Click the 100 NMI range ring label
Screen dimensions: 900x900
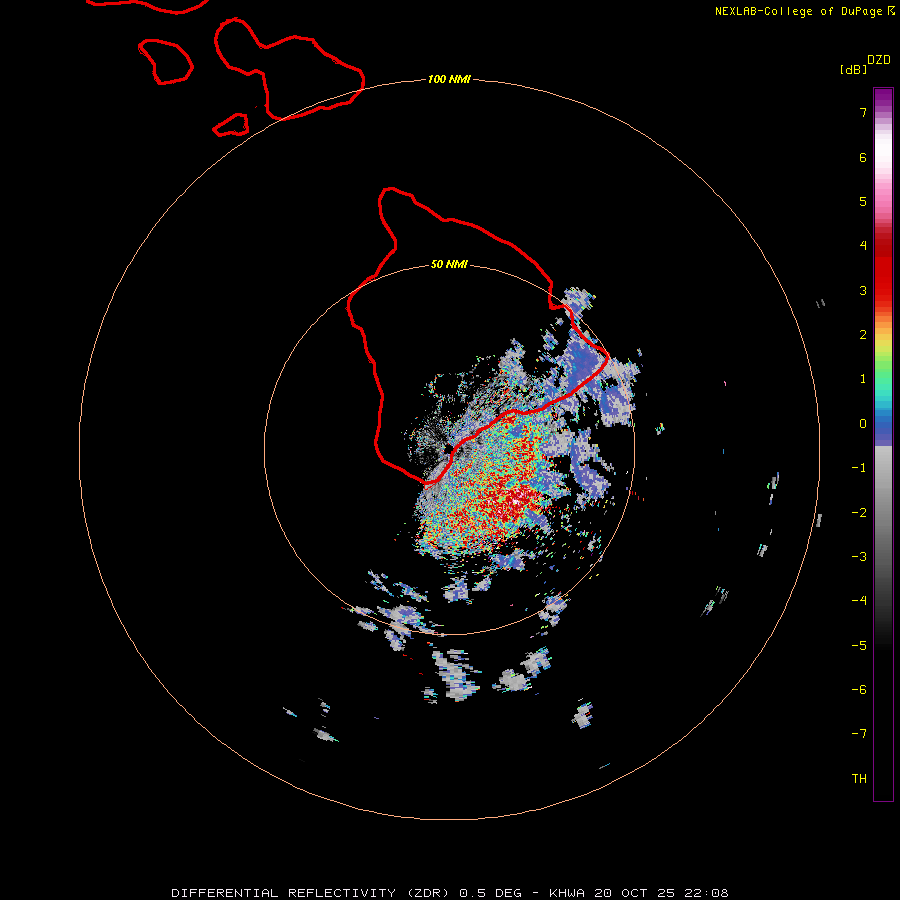click(449, 79)
